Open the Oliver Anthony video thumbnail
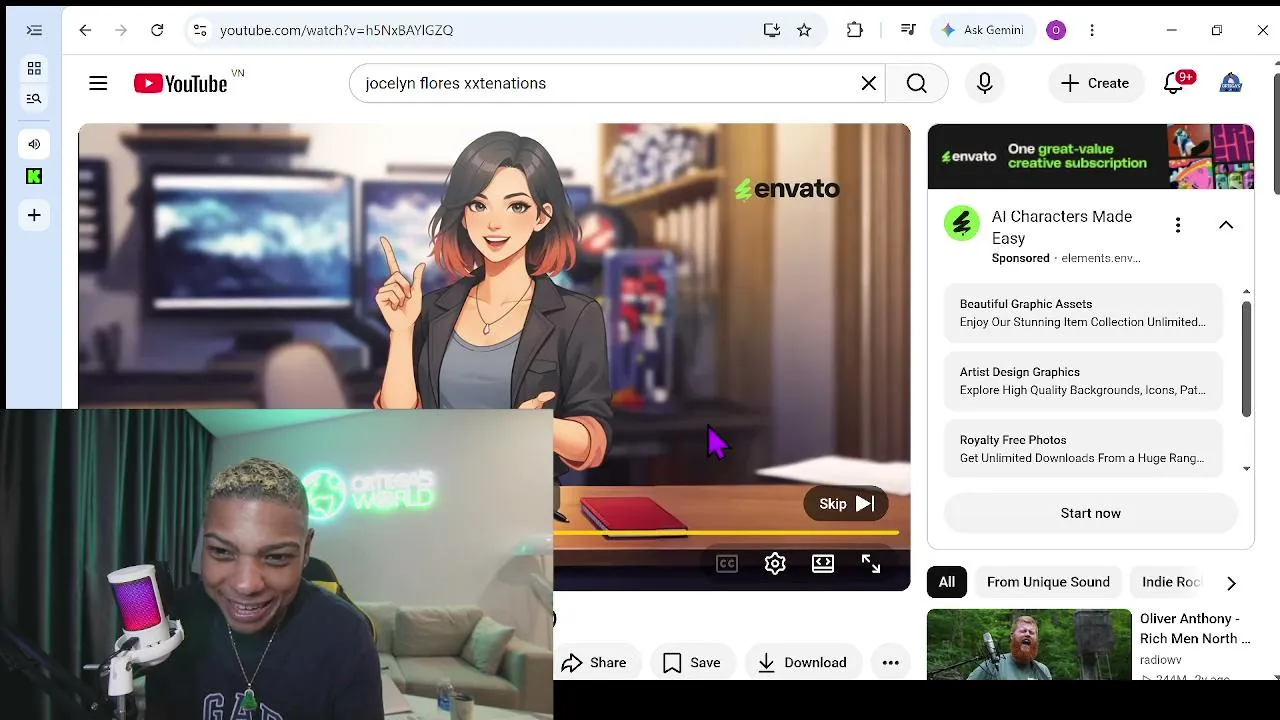Image resolution: width=1280 pixels, height=720 pixels. click(1029, 645)
